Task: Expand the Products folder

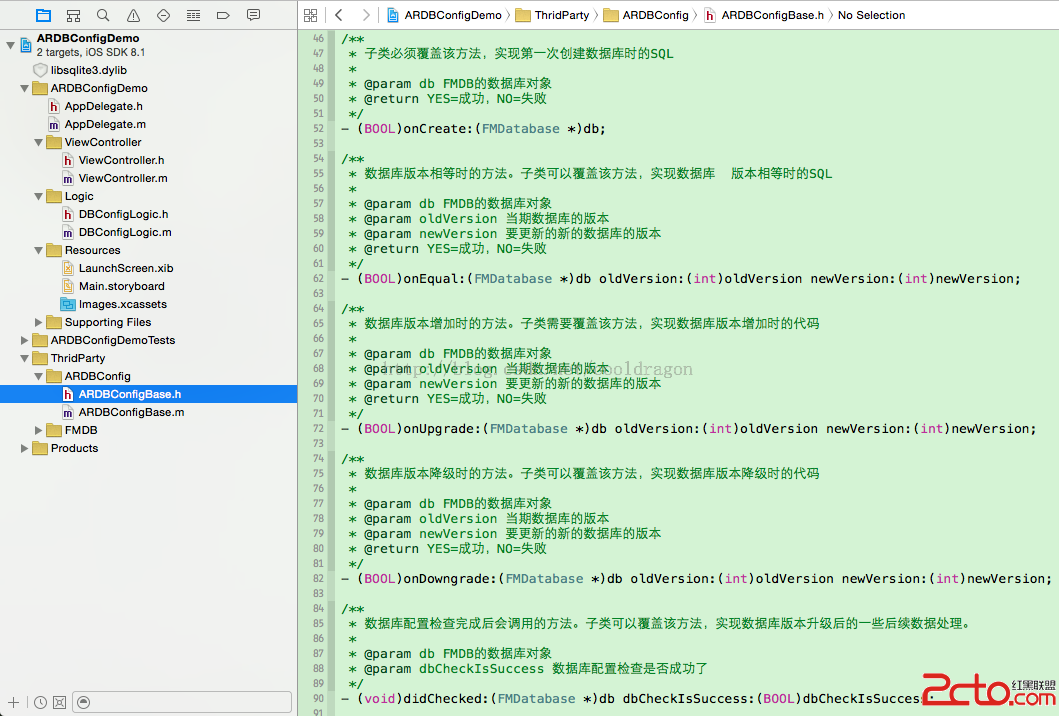Action: [x=26, y=448]
